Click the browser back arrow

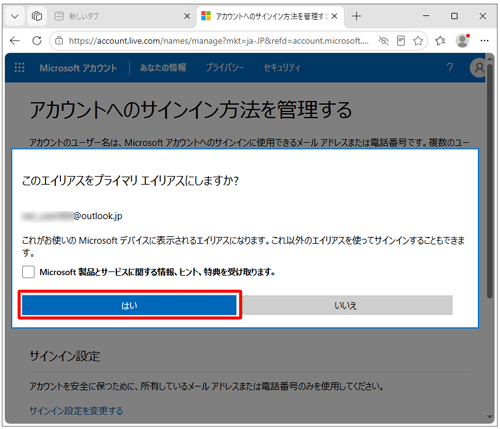click(x=15, y=41)
